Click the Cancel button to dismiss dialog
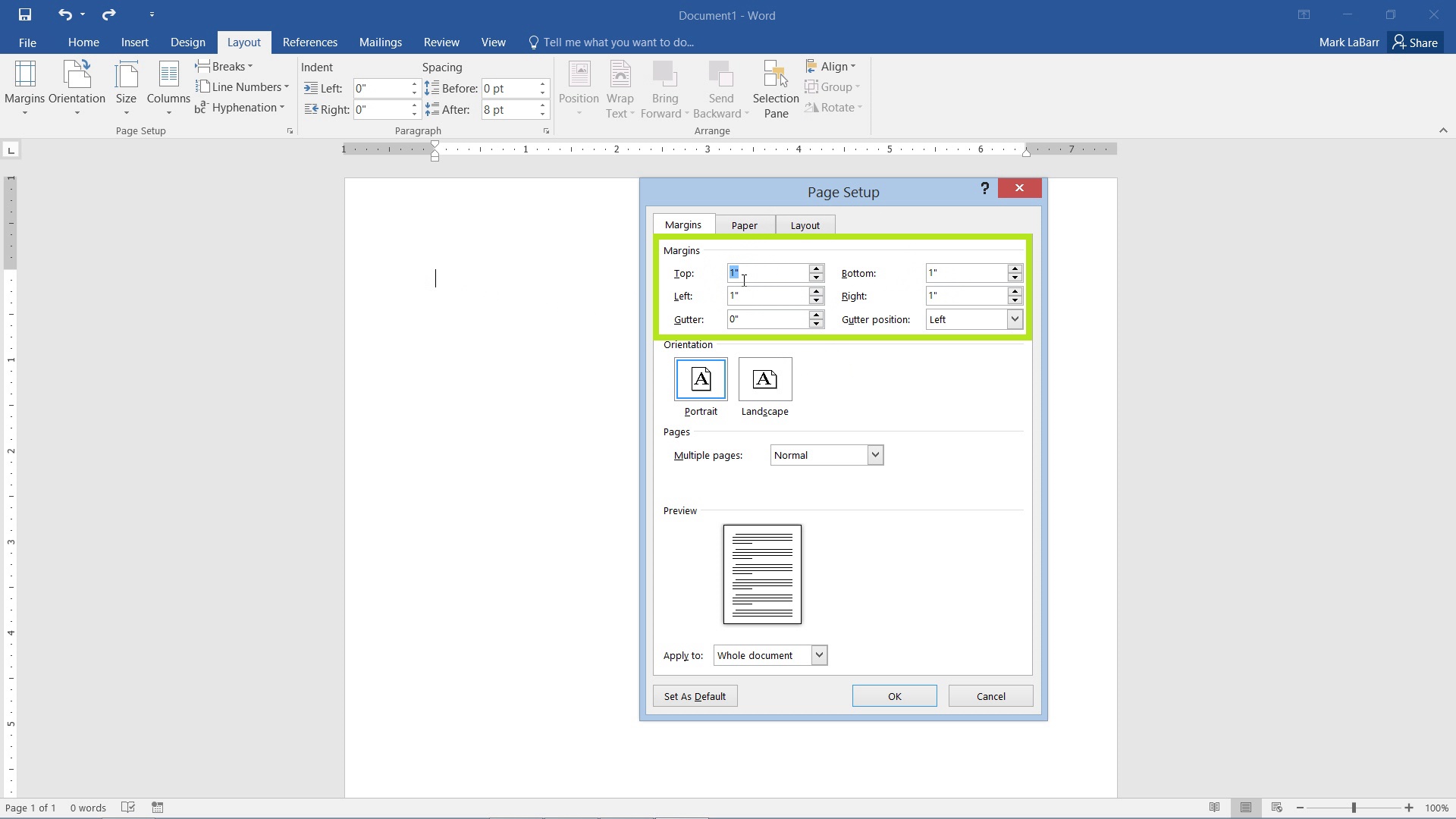Screen dimensions: 1456x819 point(990,695)
